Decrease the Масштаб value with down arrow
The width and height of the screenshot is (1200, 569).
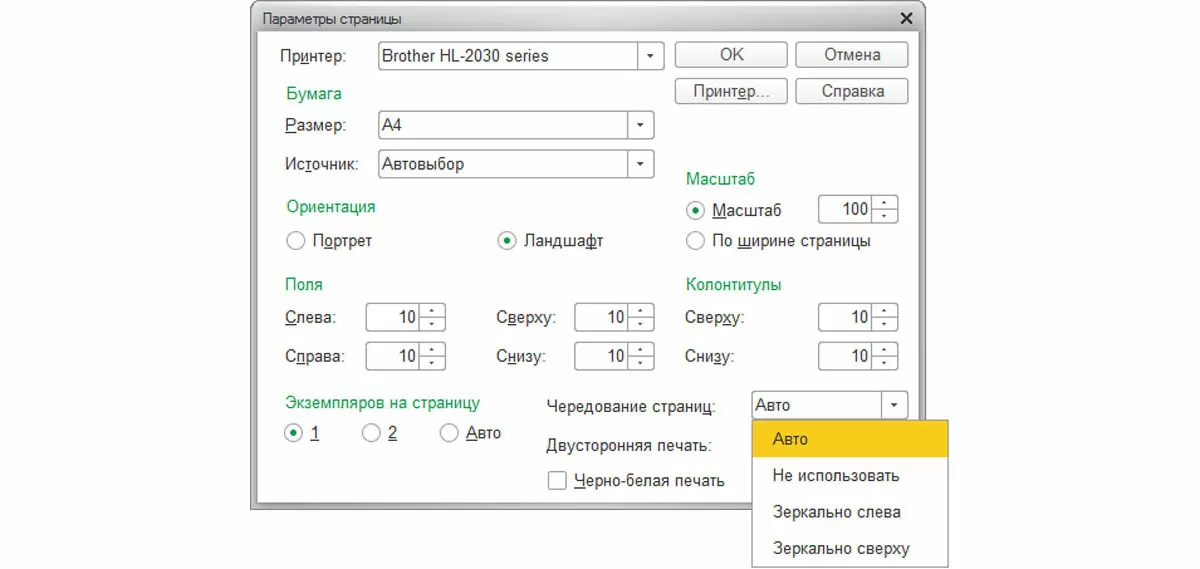point(885,217)
